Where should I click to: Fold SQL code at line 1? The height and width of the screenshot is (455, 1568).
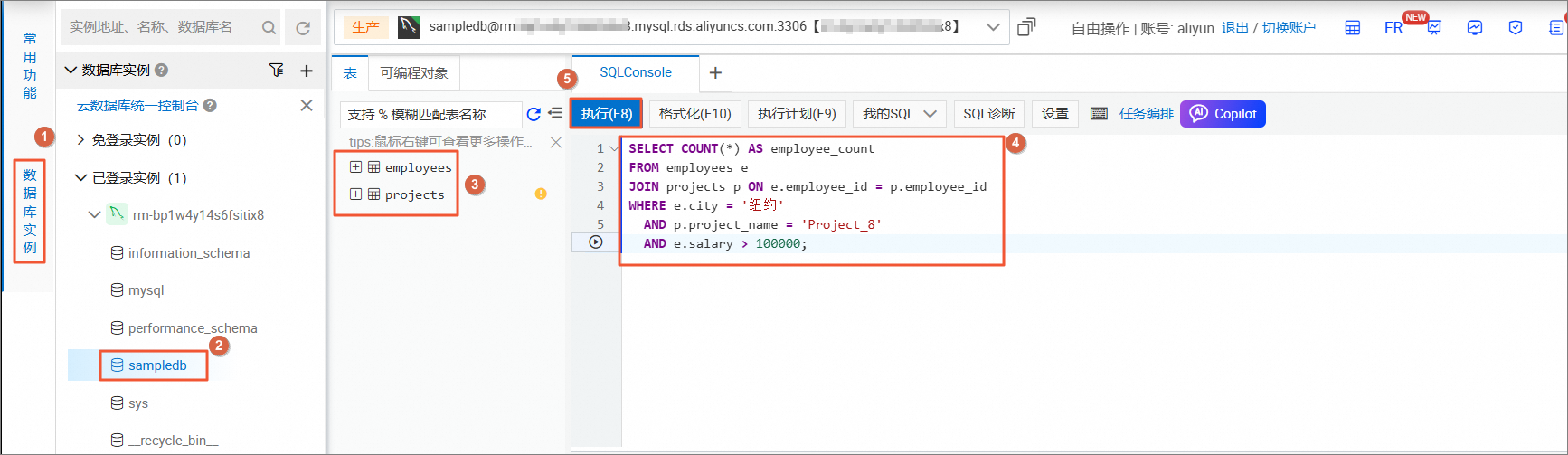pyautogui.click(x=614, y=148)
